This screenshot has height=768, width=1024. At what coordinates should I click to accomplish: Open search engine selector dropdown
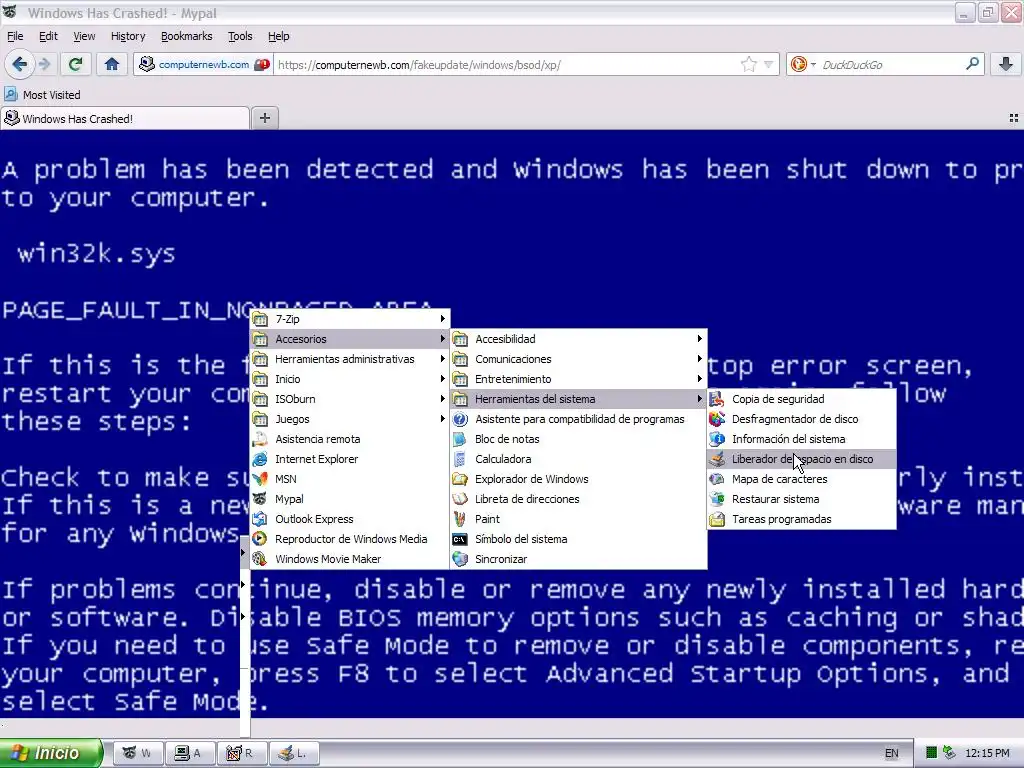click(x=803, y=64)
